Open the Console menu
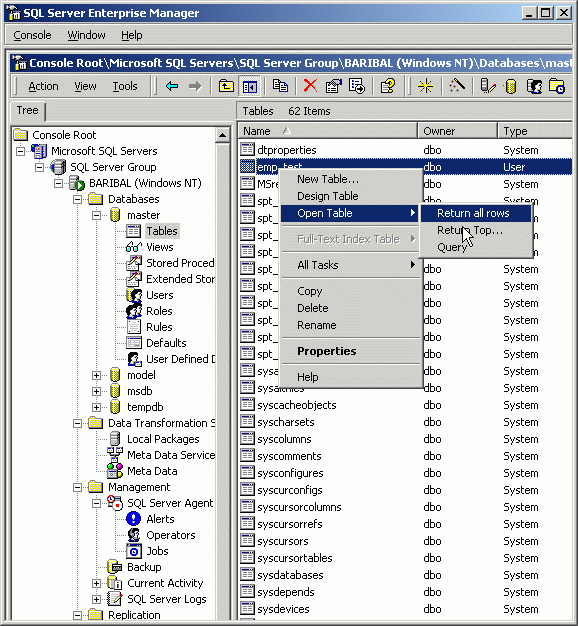 point(32,35)
